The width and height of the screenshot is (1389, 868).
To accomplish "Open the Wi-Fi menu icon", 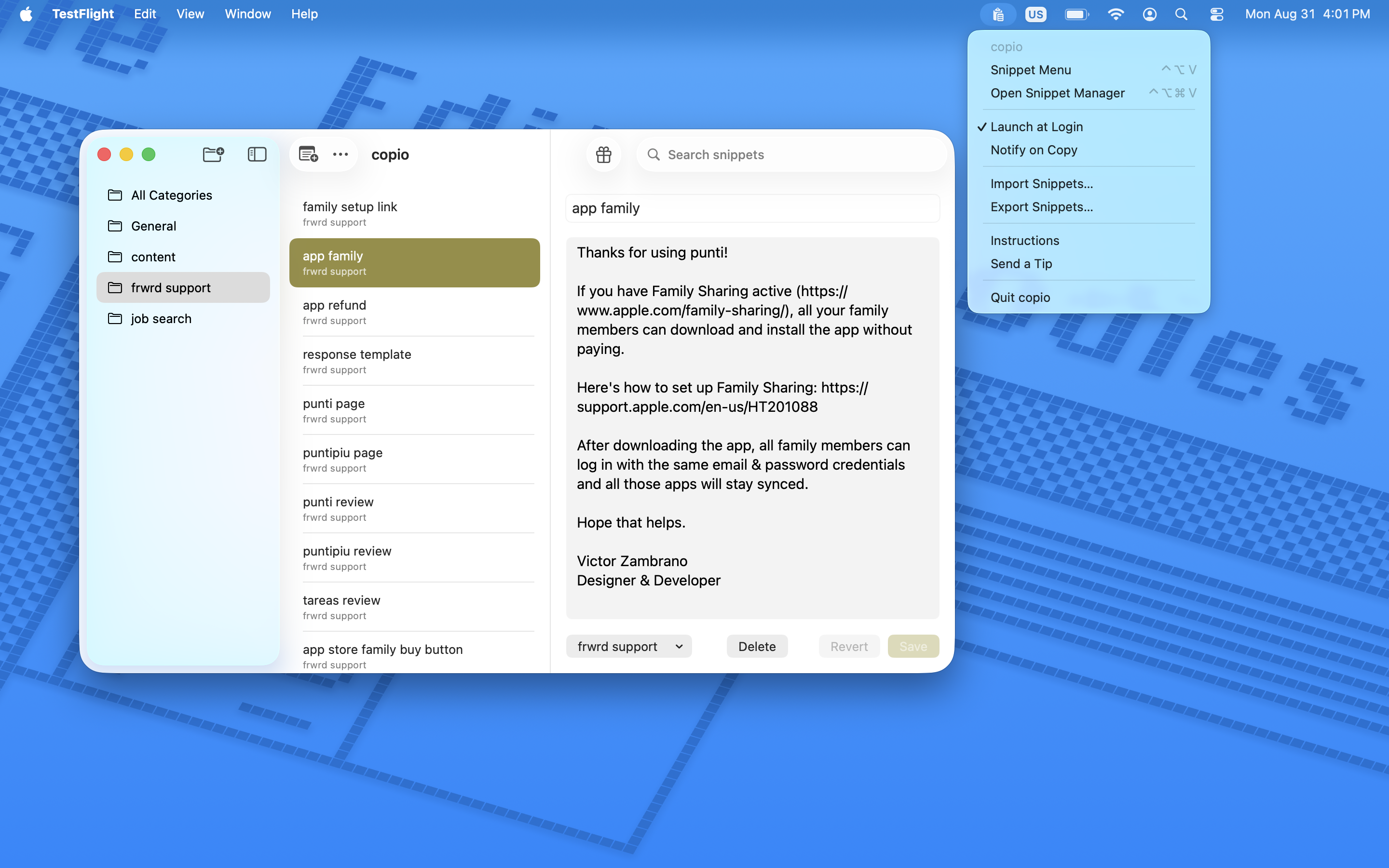I will pos(1115,14).
